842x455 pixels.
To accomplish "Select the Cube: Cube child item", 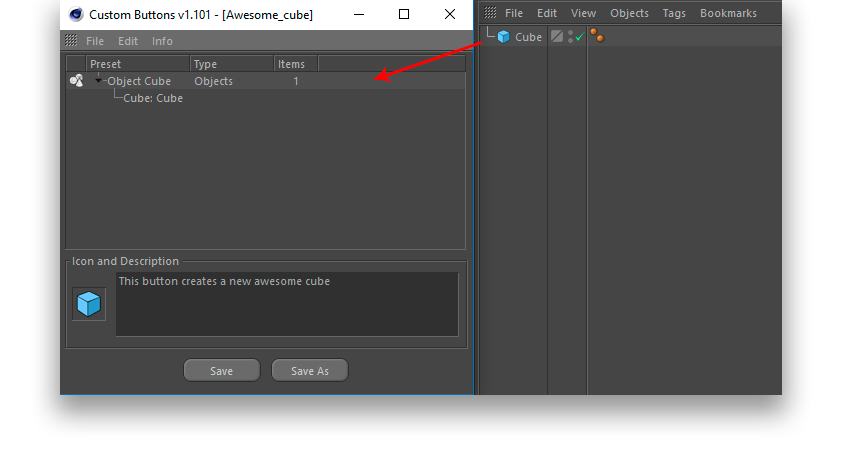I will click(x=153, y=98).
